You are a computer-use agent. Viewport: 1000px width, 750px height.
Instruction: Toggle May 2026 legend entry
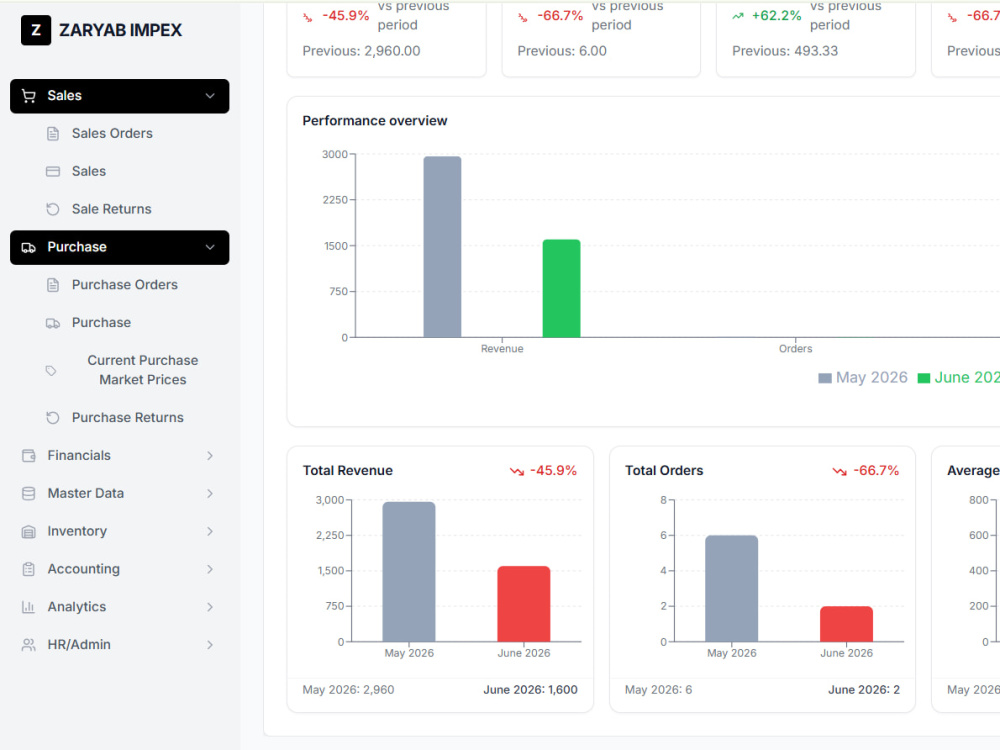pyautogui.click(x=862, y=378)
